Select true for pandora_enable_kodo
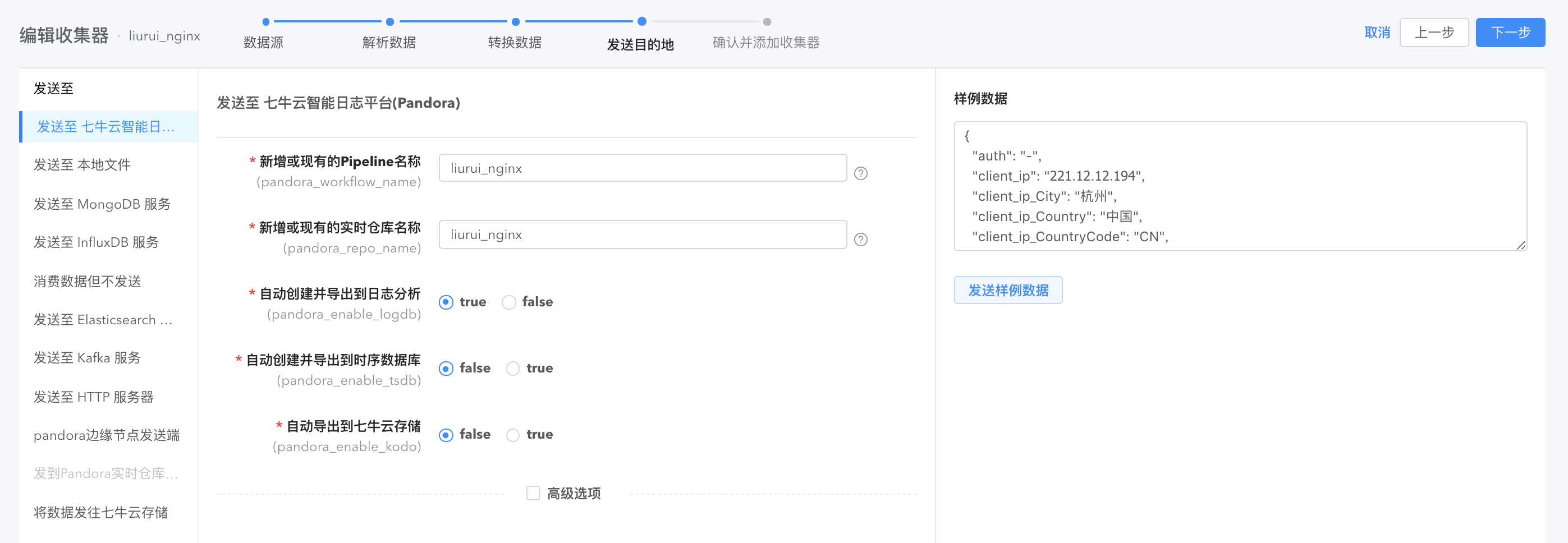Screen dimensions: 1568x543 pos(513,435)
